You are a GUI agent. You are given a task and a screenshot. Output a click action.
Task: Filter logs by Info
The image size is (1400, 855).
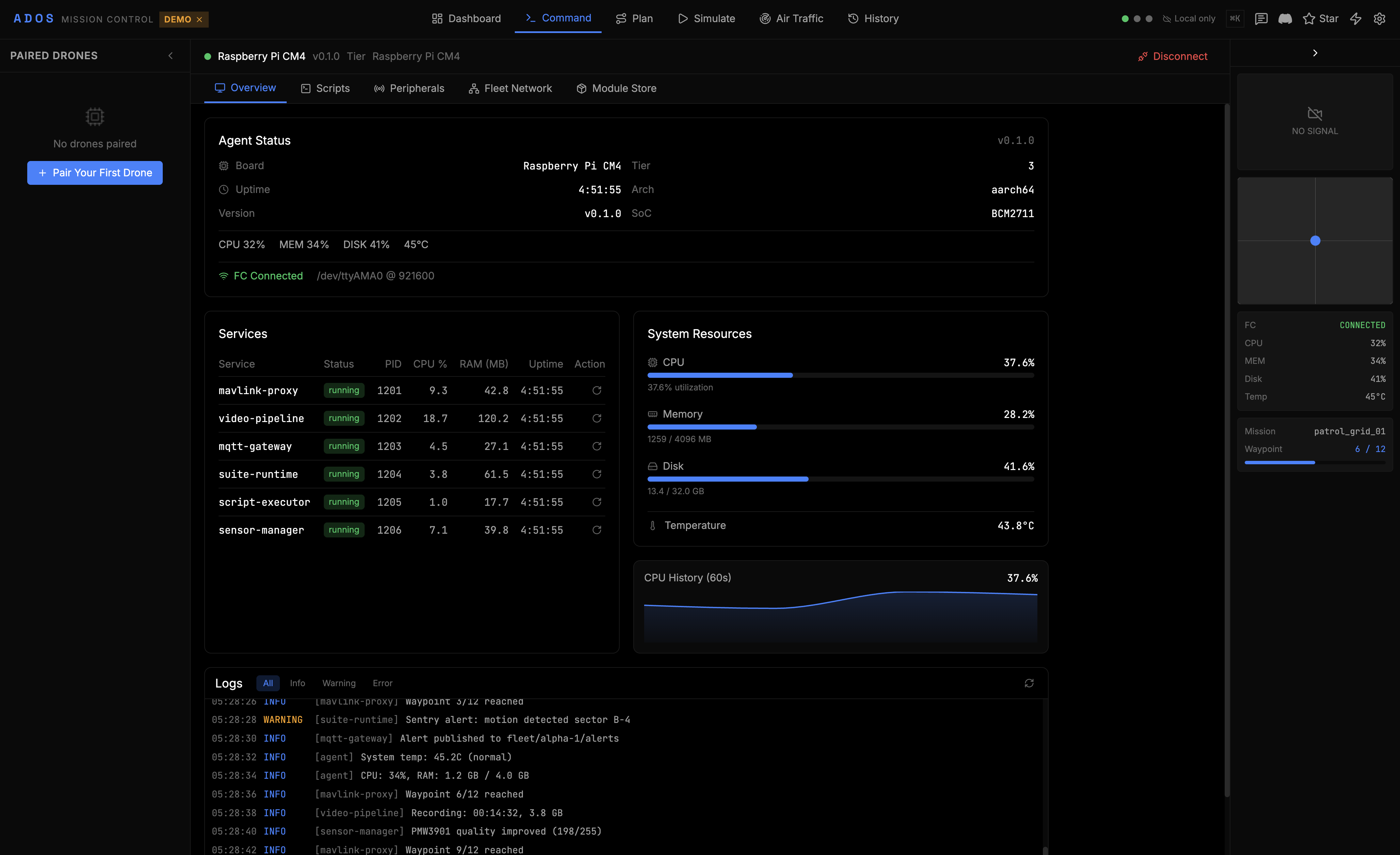pyautogui.click(x=297, y=683)
